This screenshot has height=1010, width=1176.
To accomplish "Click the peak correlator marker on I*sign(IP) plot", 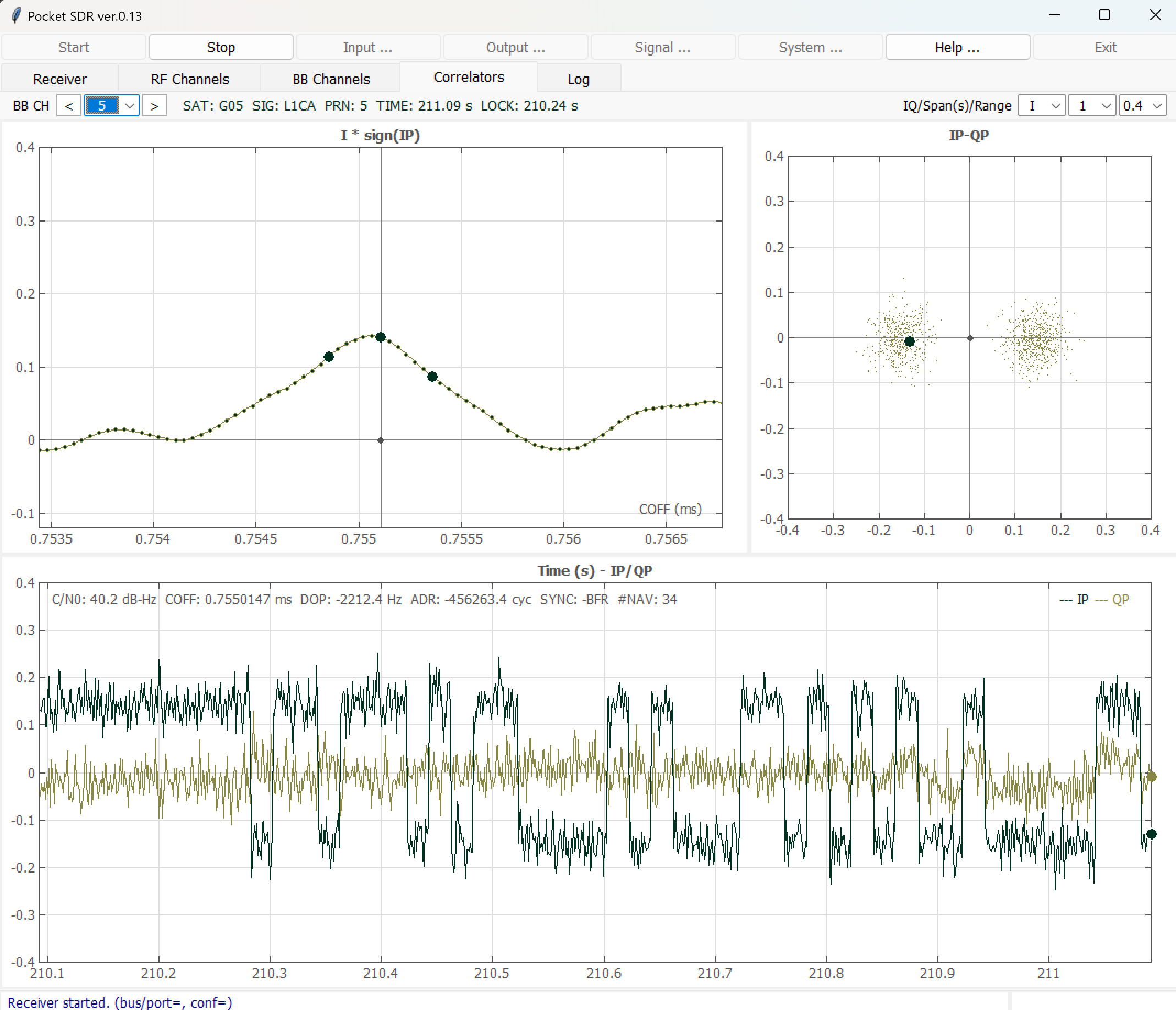I will pyautogui.click(x=381, y=337).
